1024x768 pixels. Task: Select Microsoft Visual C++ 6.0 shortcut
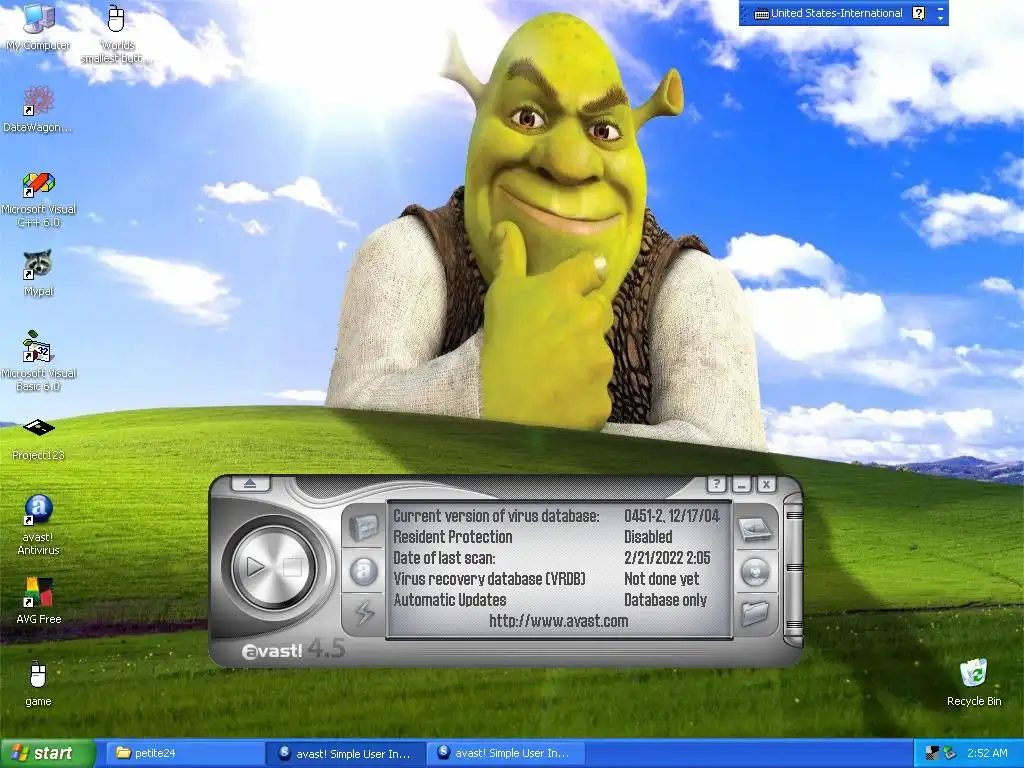(x=39, y=200)
